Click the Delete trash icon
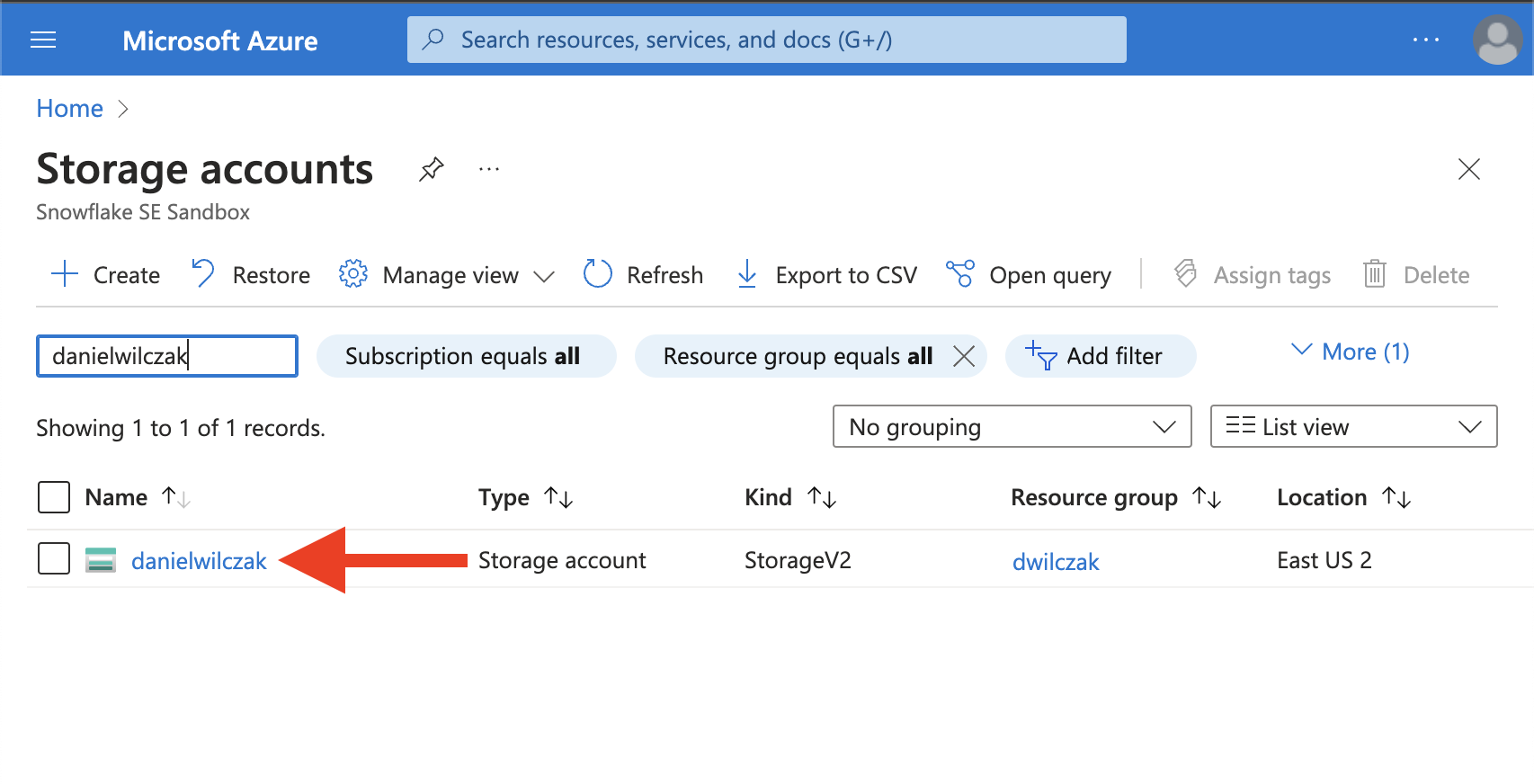This screenshot has width=1534, height=784. coord(1374,273)
